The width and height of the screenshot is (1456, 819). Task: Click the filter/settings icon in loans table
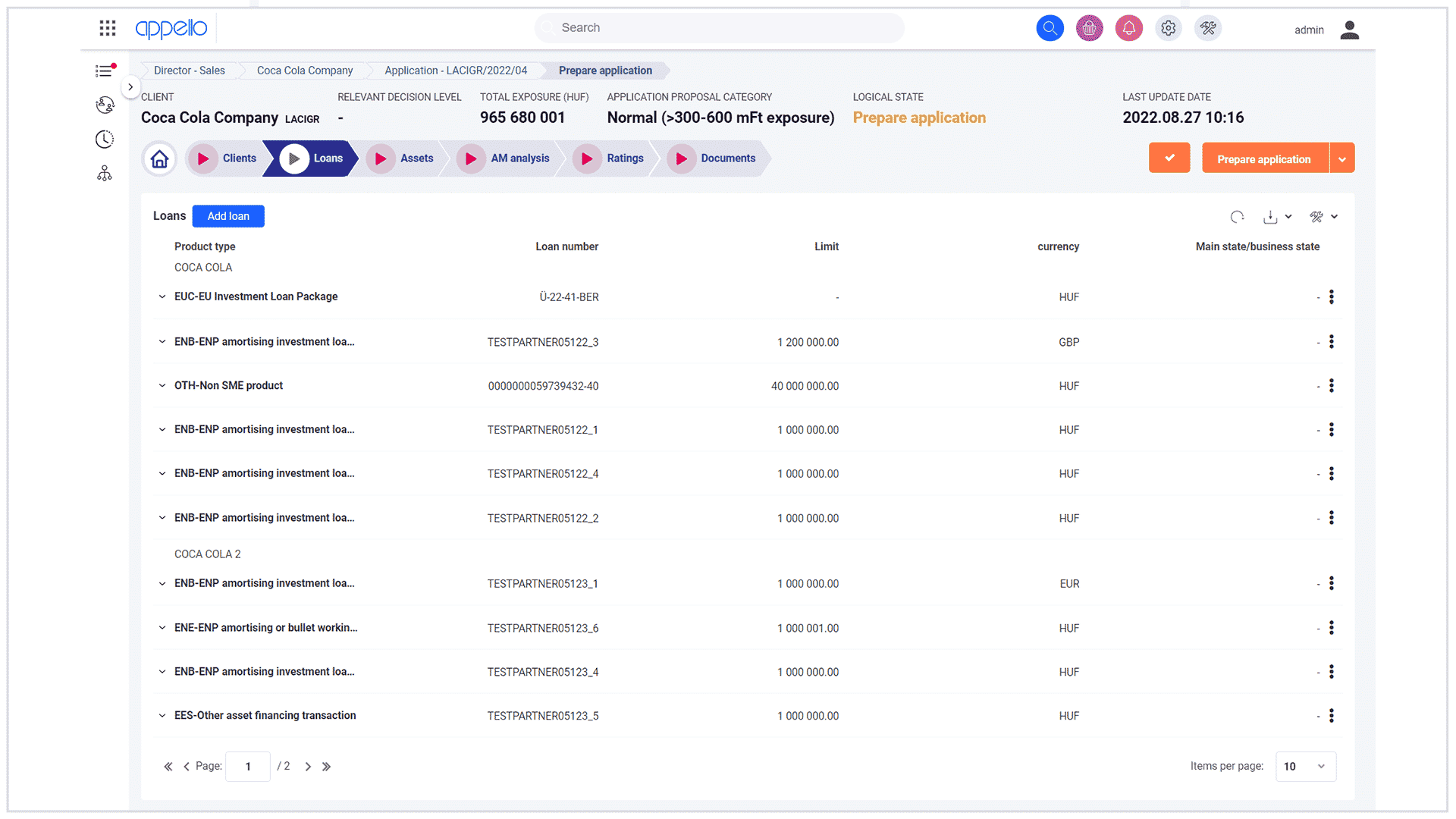tap(1318, 216)
